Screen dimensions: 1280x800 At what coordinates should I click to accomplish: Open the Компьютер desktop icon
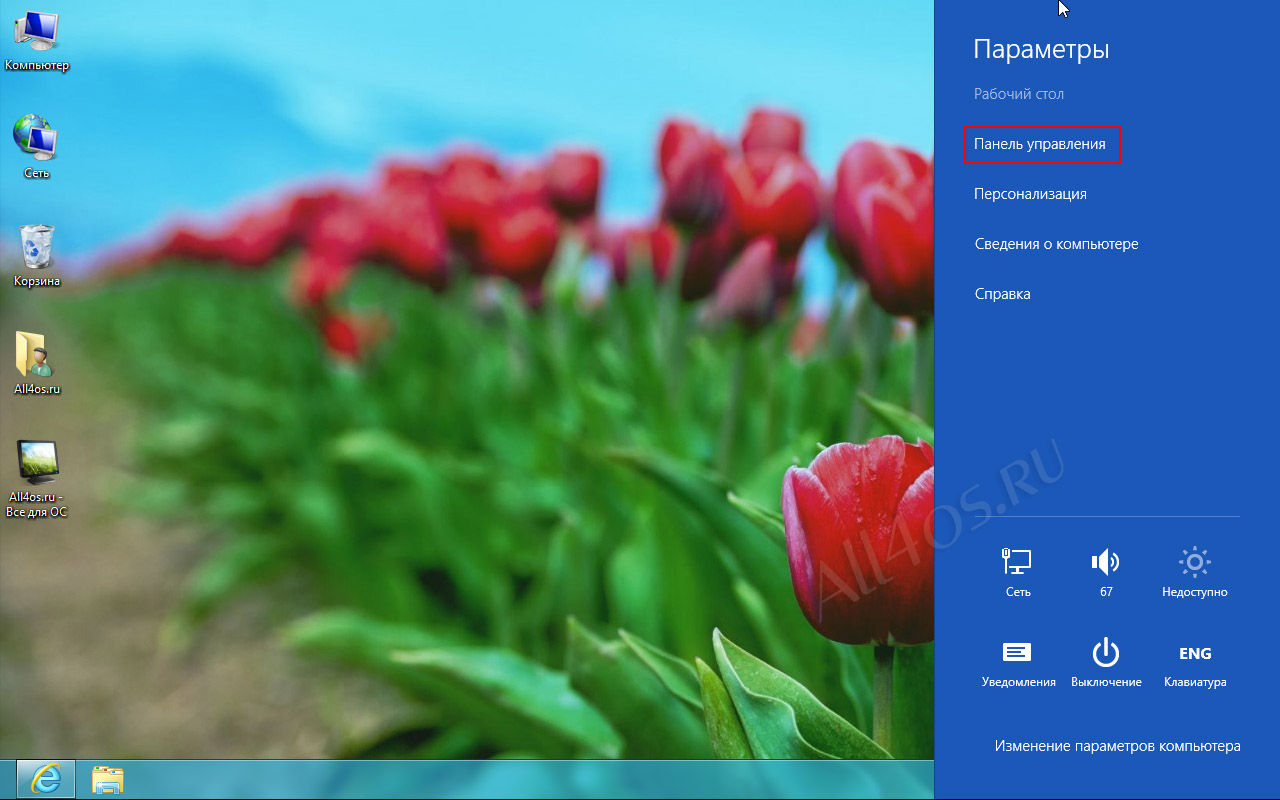37,41
